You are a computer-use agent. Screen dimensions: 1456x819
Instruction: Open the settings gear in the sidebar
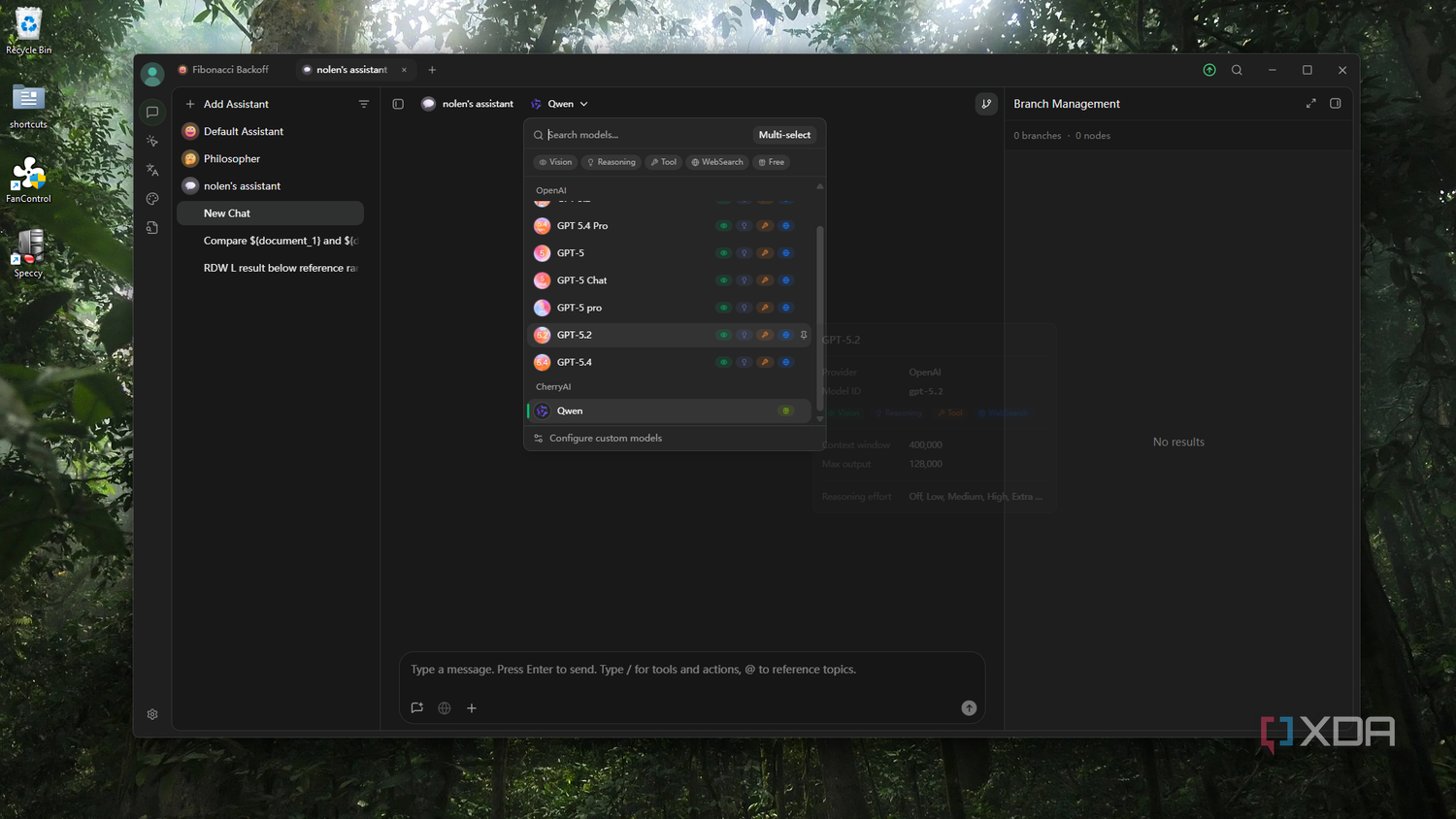click(152, 714)
